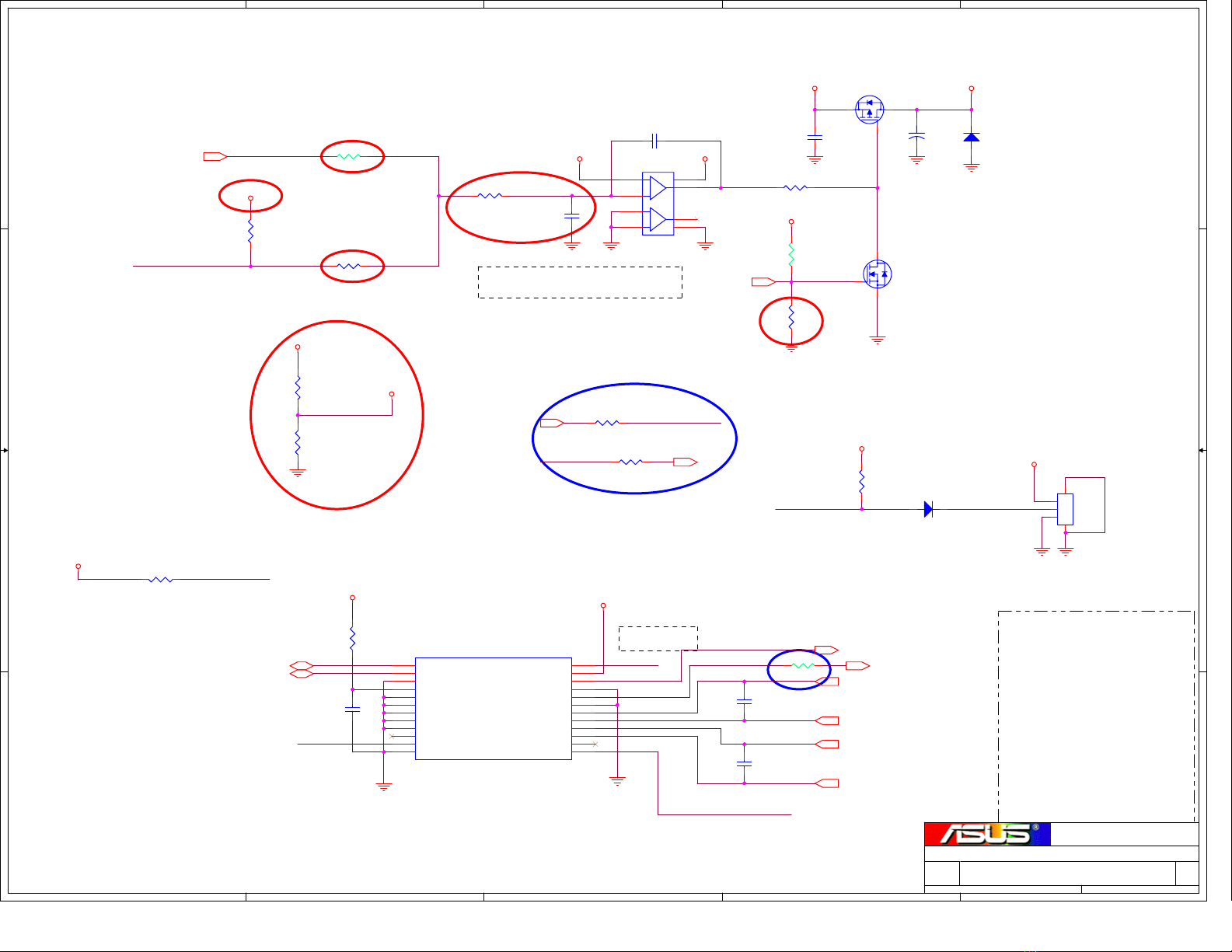Click the ASUS logo in the title block
This screenshot has height=952, width=1232.
tap(987, 834)
